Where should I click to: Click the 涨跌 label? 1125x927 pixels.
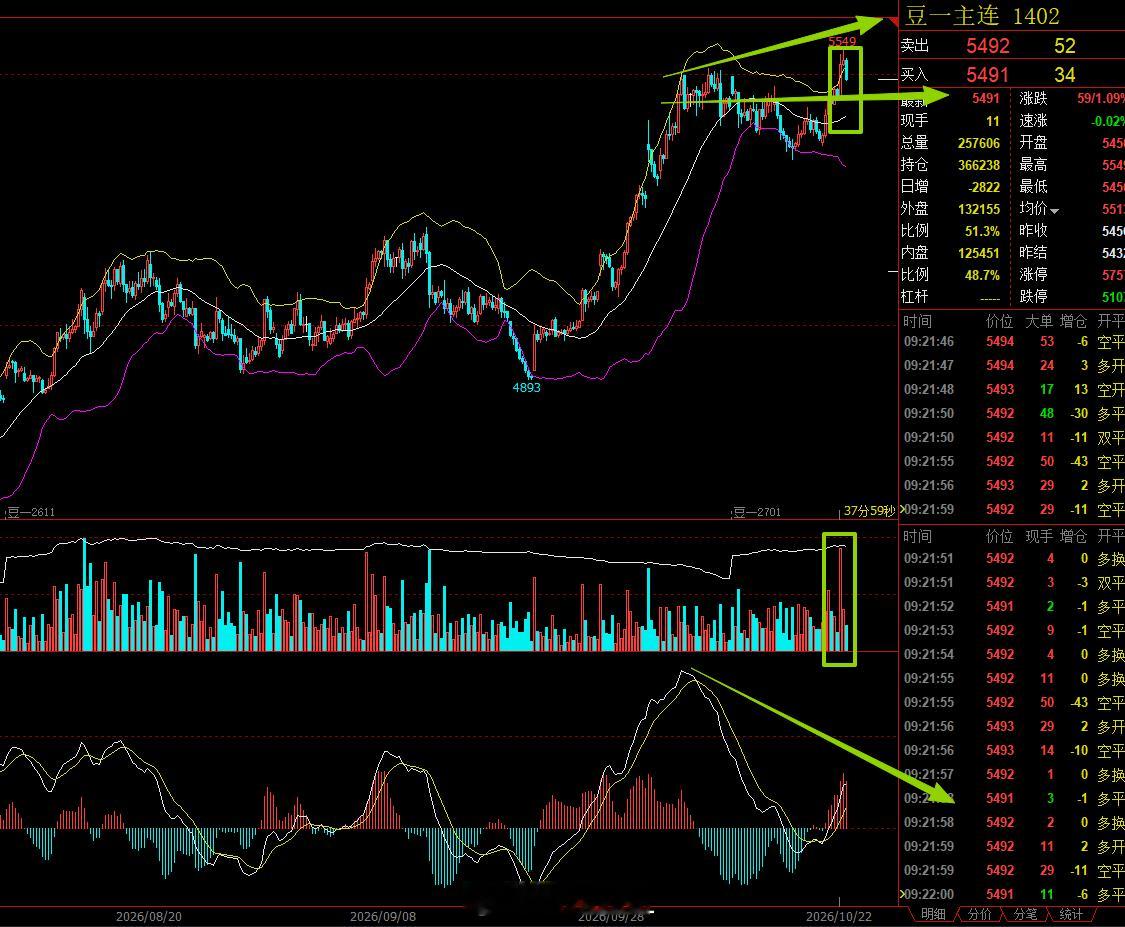pos(1033,98)
